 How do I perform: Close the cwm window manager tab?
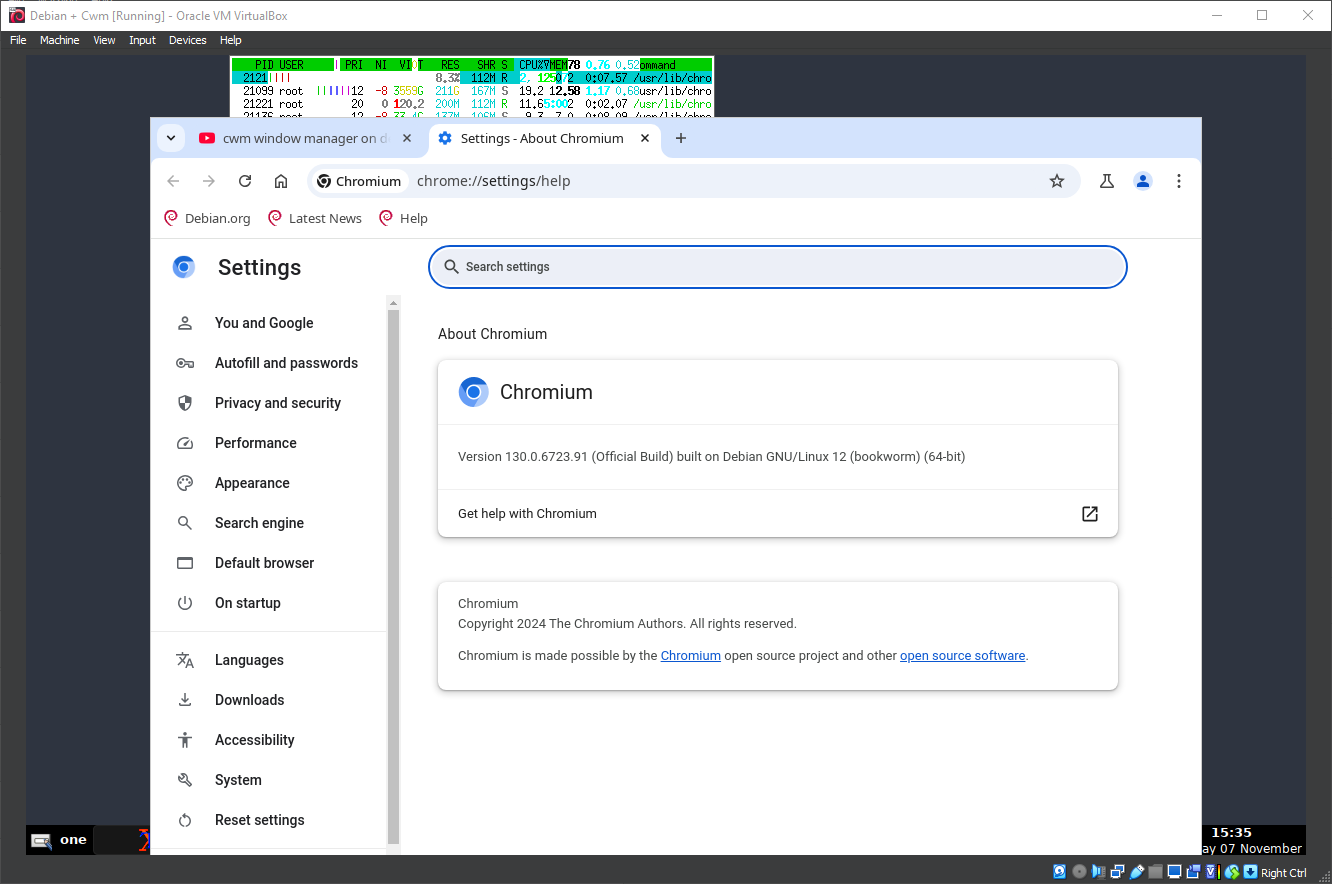(x=407, y=139)
